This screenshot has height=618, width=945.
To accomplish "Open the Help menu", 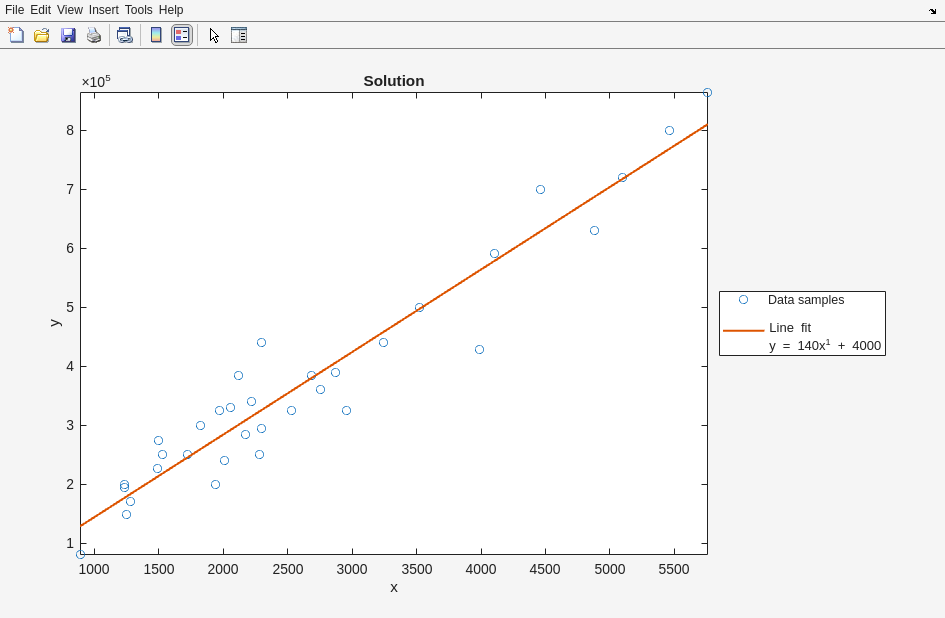I will 171,10.
